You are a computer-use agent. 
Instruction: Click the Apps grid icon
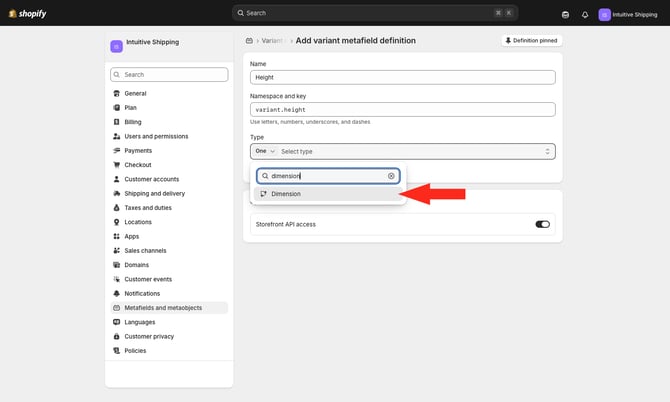(116, 236)
